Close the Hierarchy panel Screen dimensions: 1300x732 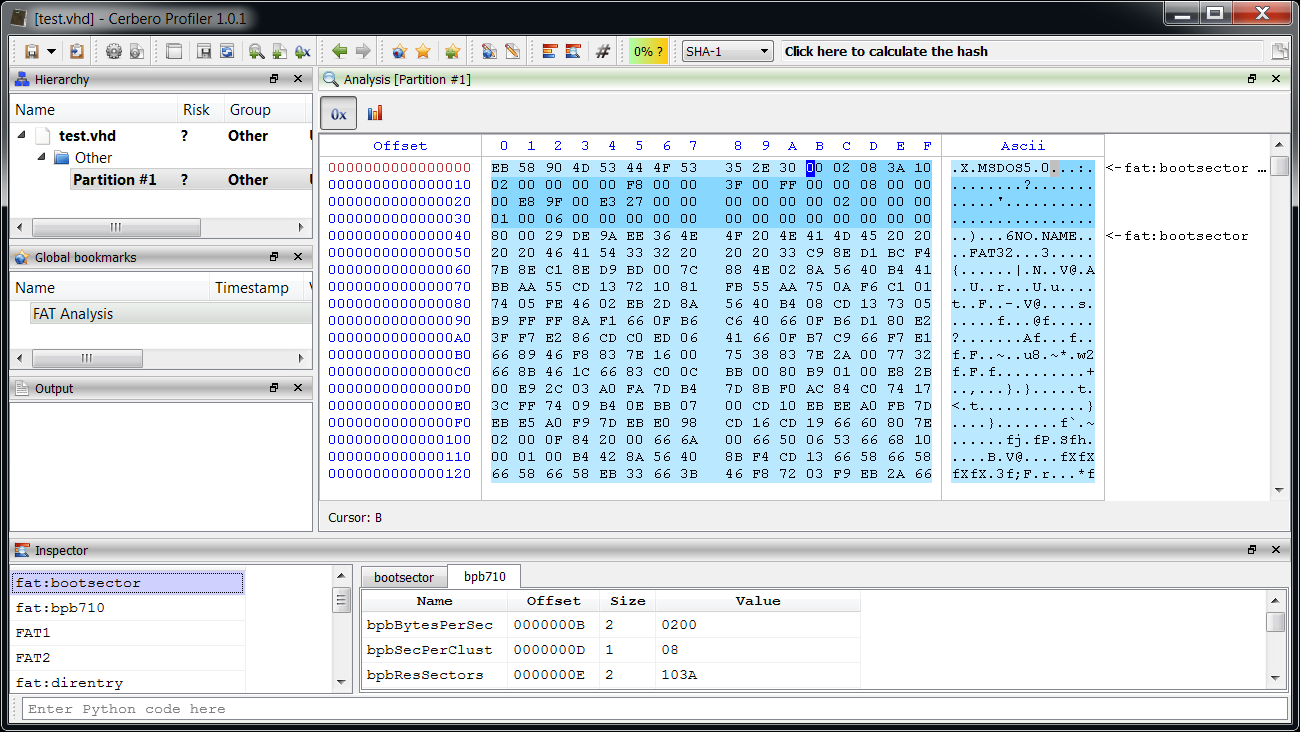point(297,79)
